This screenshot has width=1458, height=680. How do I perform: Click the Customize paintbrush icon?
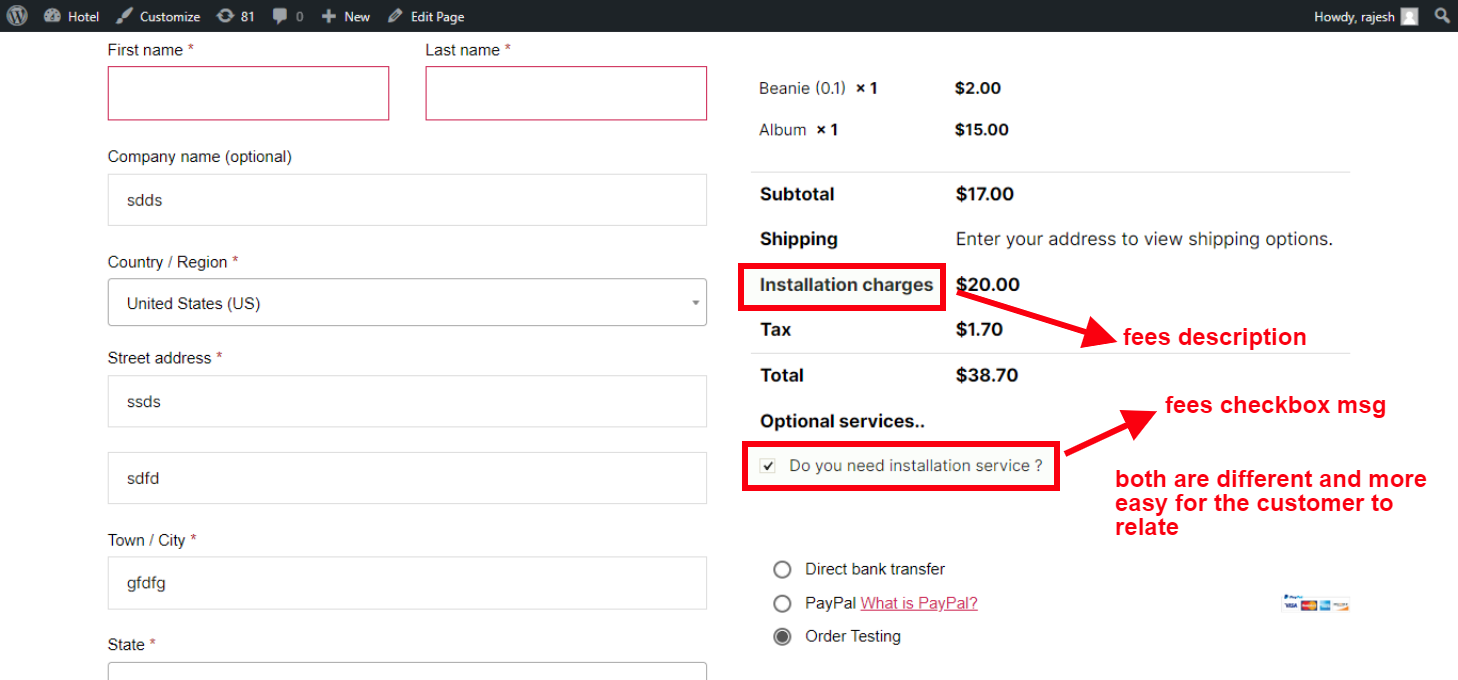(x=124, y=16)
